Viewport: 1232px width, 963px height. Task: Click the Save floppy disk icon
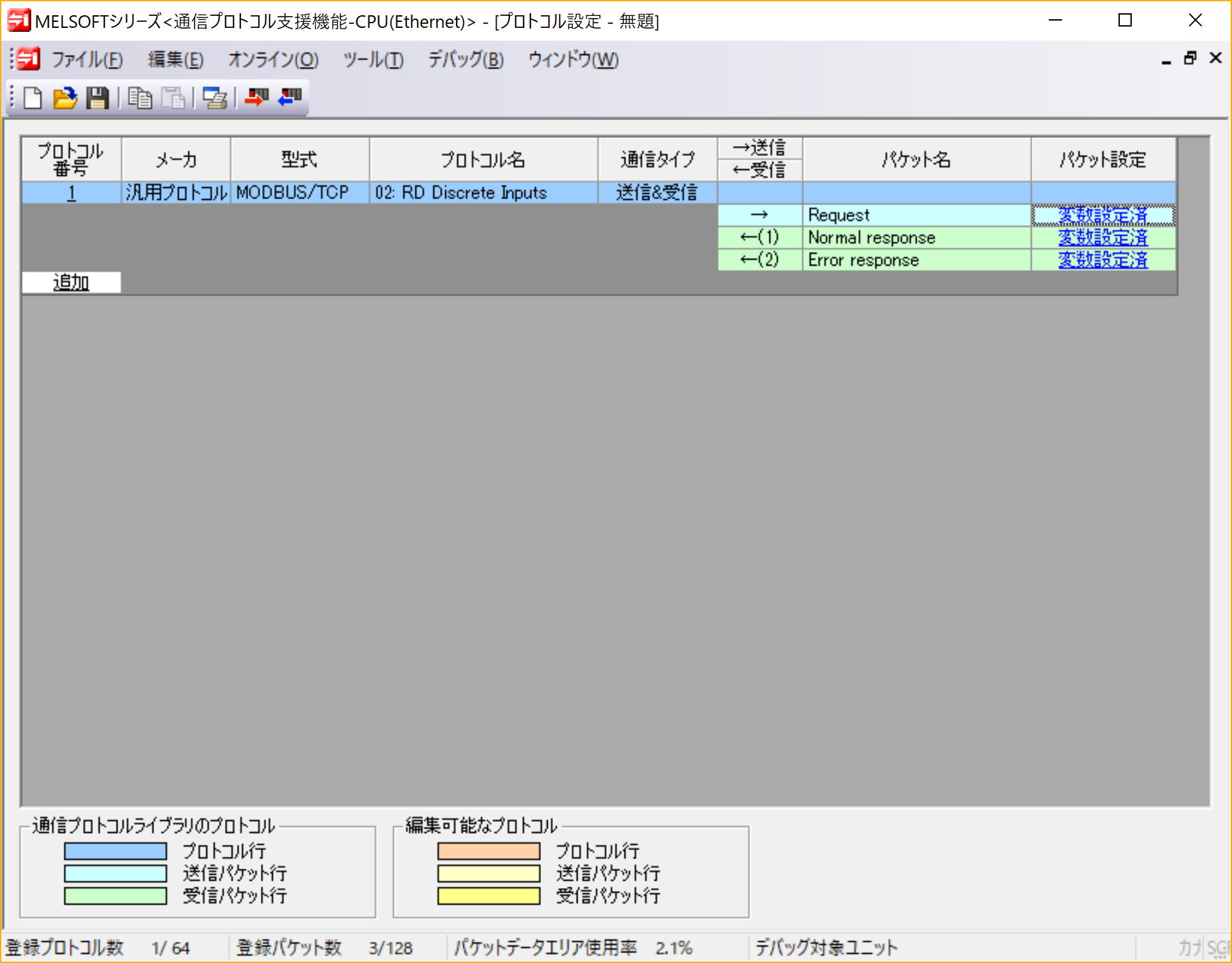[98, 98]
